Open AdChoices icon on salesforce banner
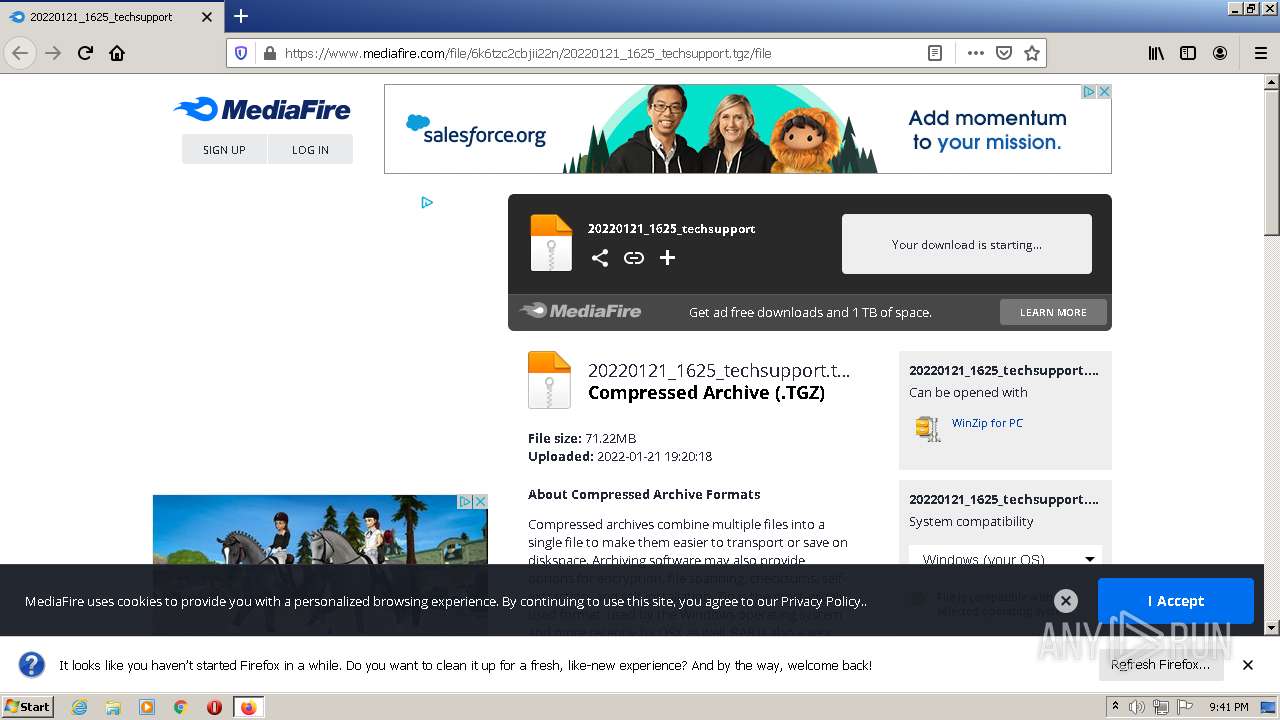Image resolution: width=1280 pixels, height=720 pixels. [1089, 91]
